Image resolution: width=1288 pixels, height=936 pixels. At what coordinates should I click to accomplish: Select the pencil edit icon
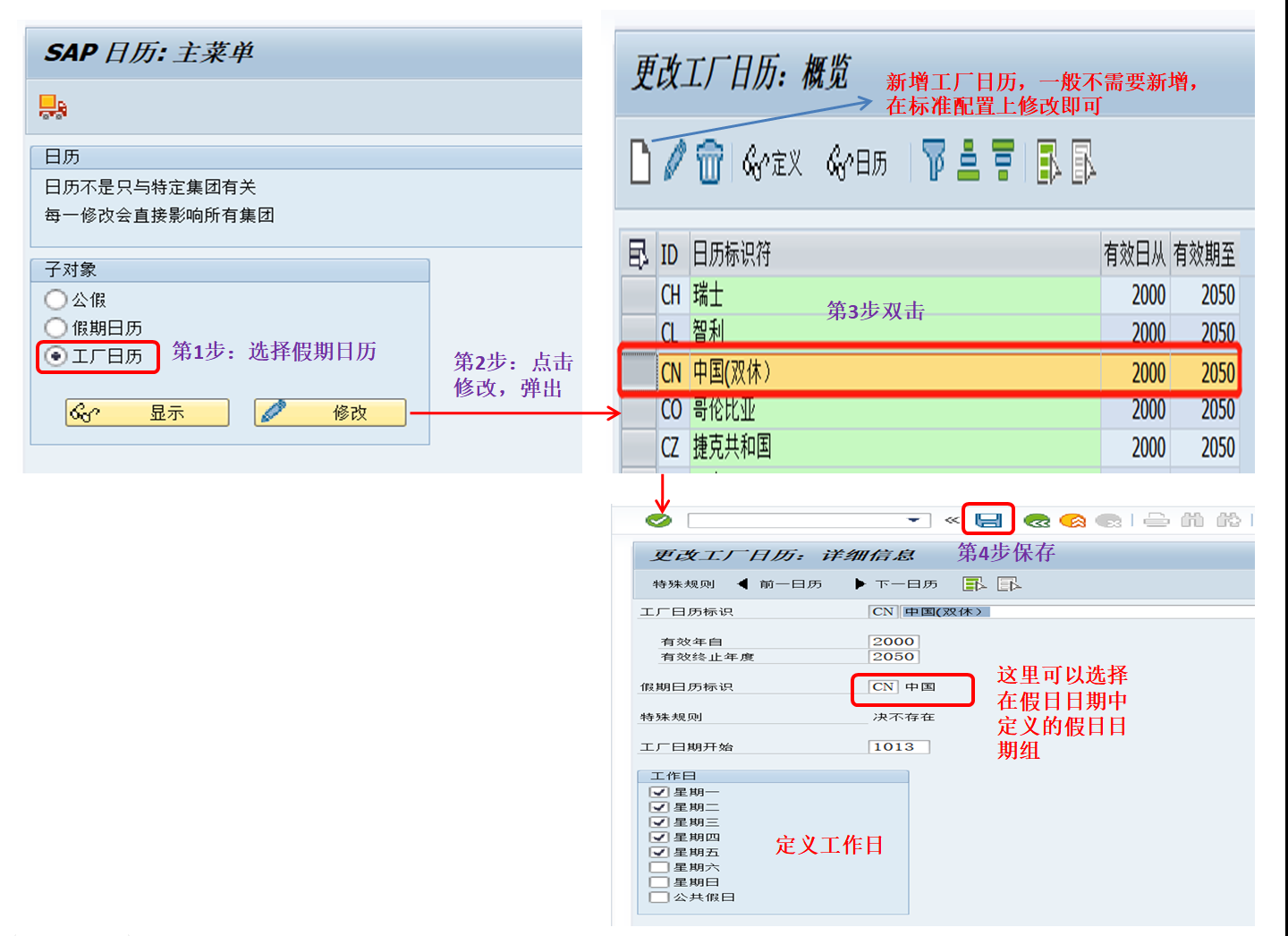[675, 163]
